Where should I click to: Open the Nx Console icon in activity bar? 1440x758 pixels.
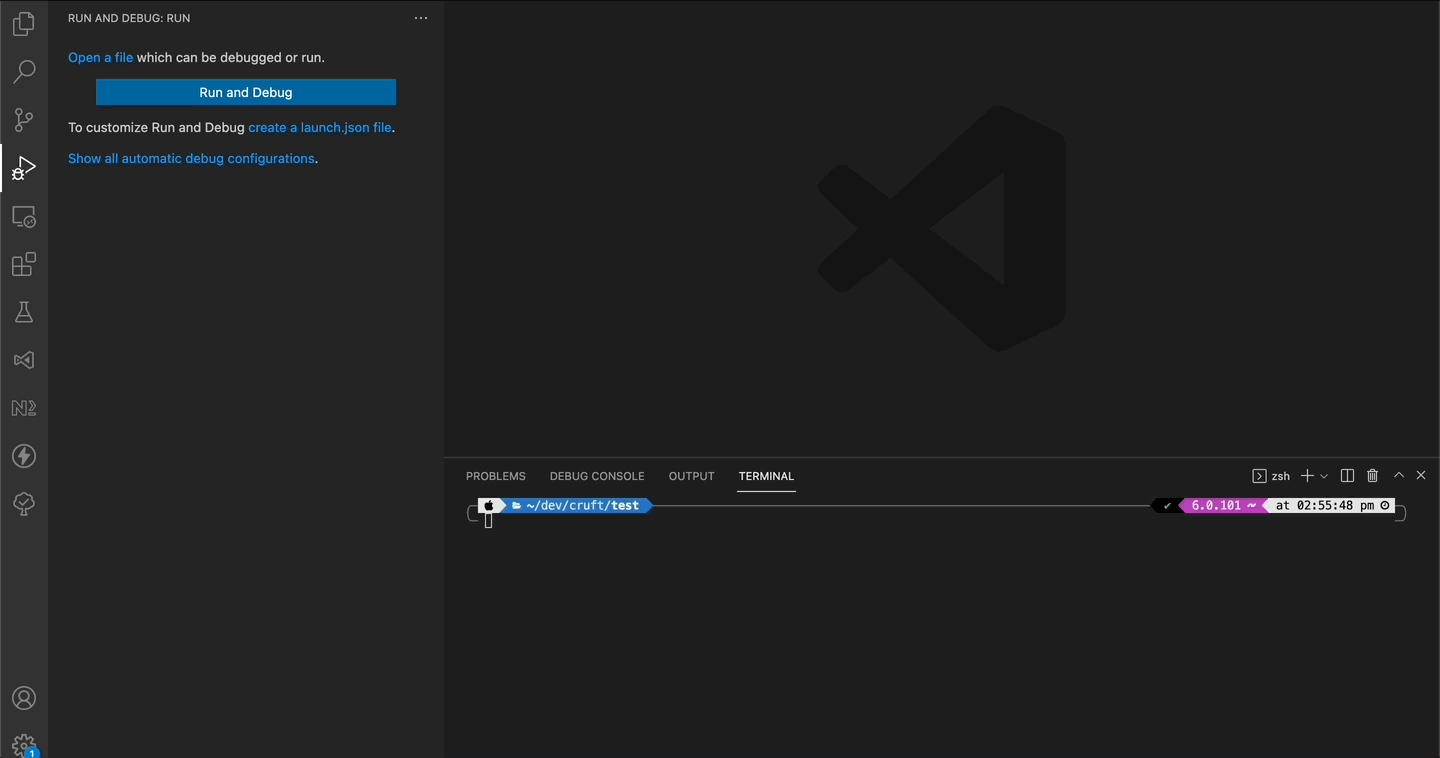(24, 408)
